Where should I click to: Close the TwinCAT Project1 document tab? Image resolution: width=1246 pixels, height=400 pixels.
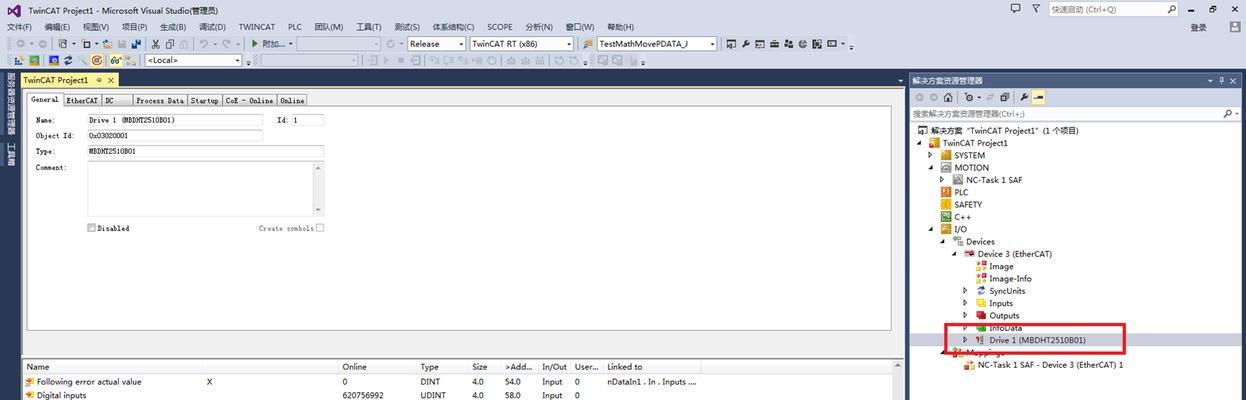pos(111,80)
